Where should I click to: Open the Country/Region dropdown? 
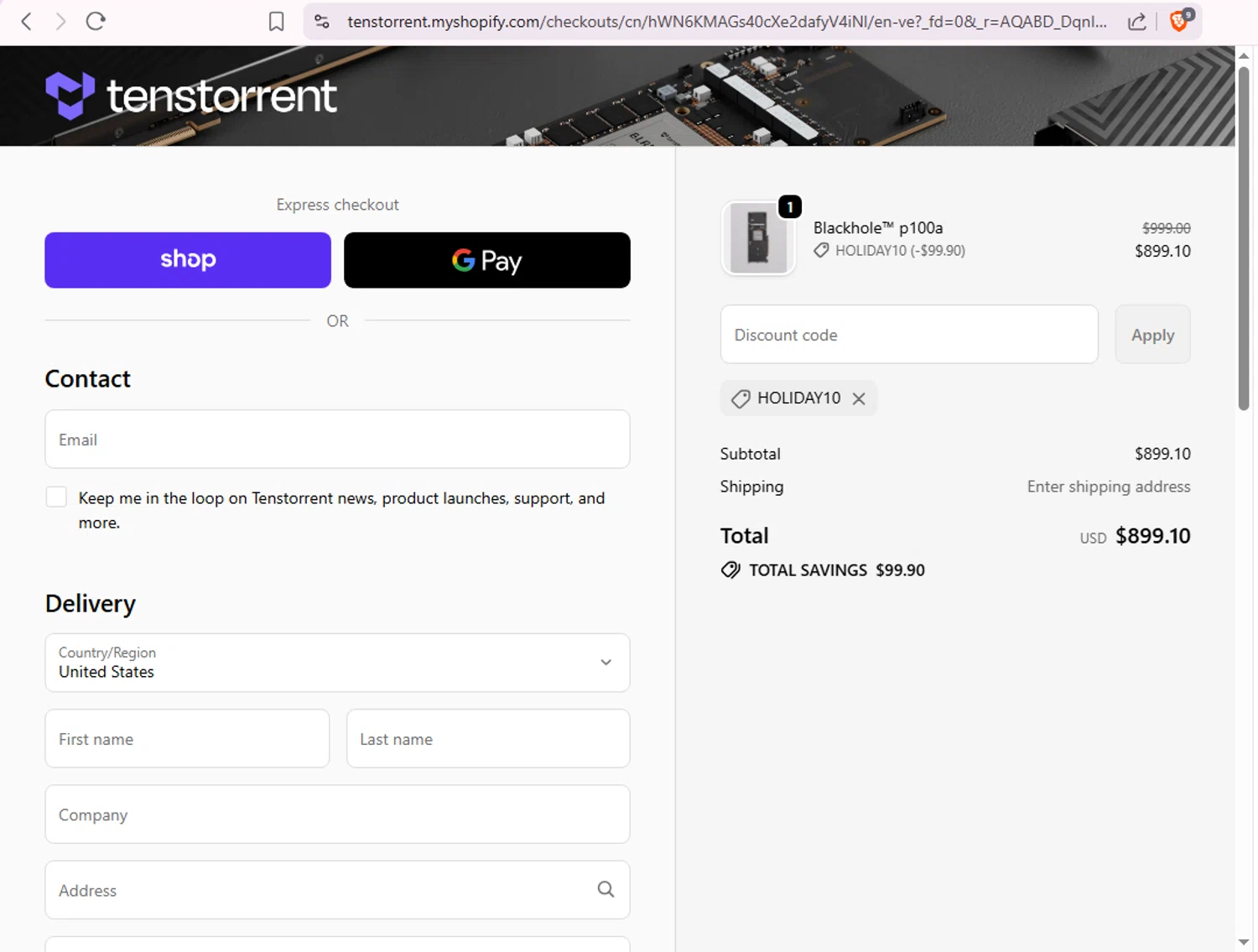[x=337, y=663]
